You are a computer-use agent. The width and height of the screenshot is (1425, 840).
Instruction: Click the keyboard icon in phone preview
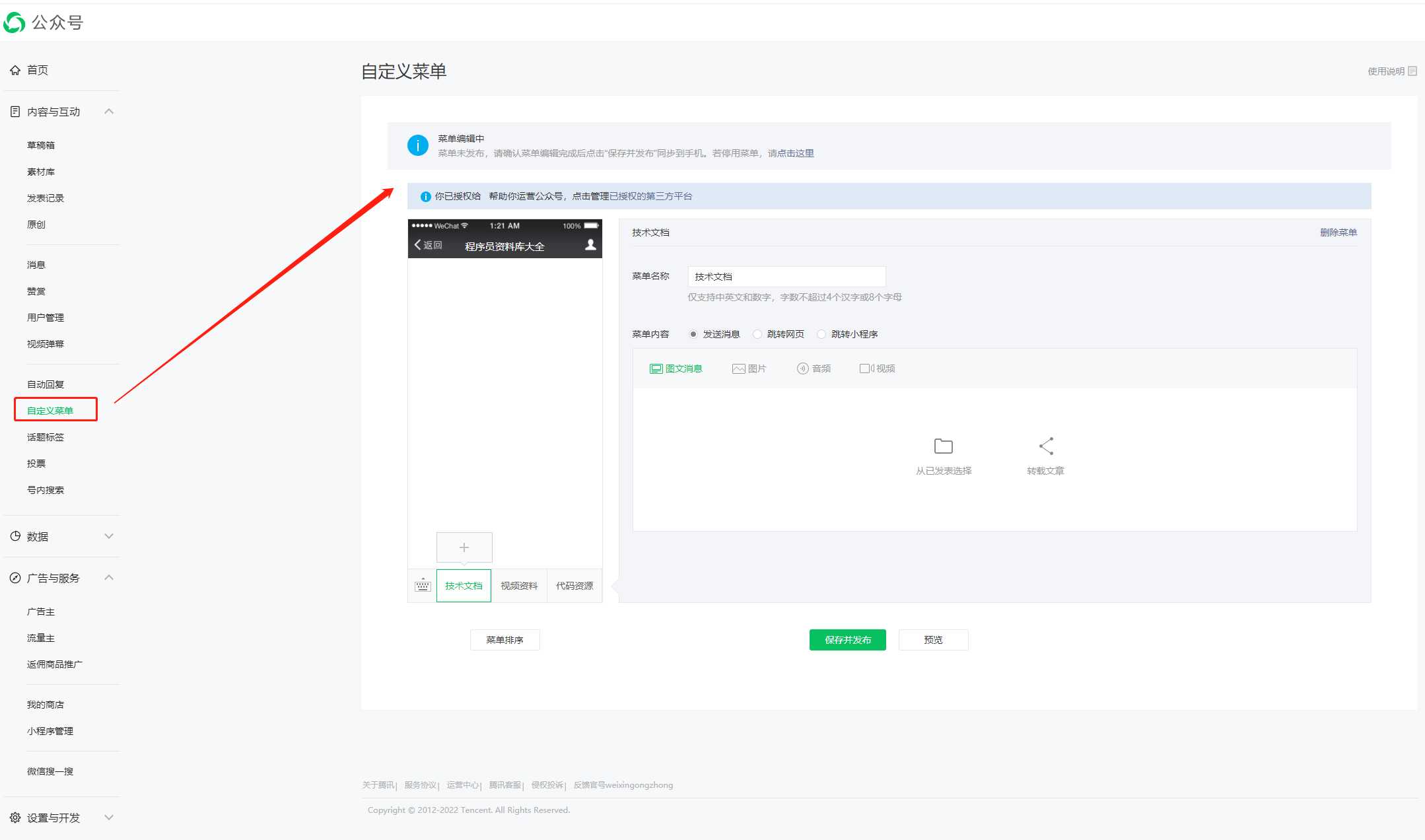point(423,586)
